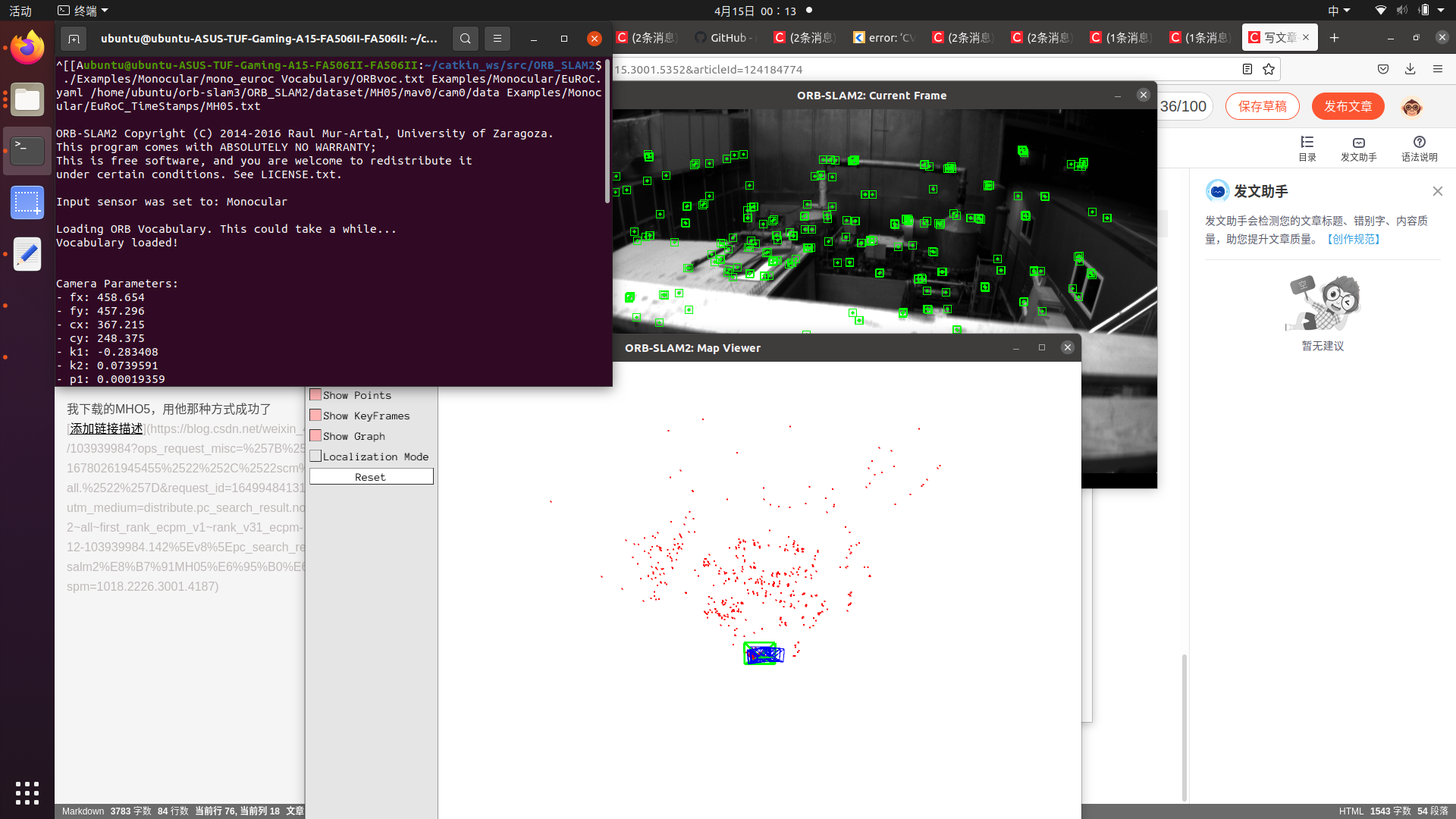Click the Firefox reader view icon
This screenshot has width=1456, height=819.
click(x=1247, y=69)
